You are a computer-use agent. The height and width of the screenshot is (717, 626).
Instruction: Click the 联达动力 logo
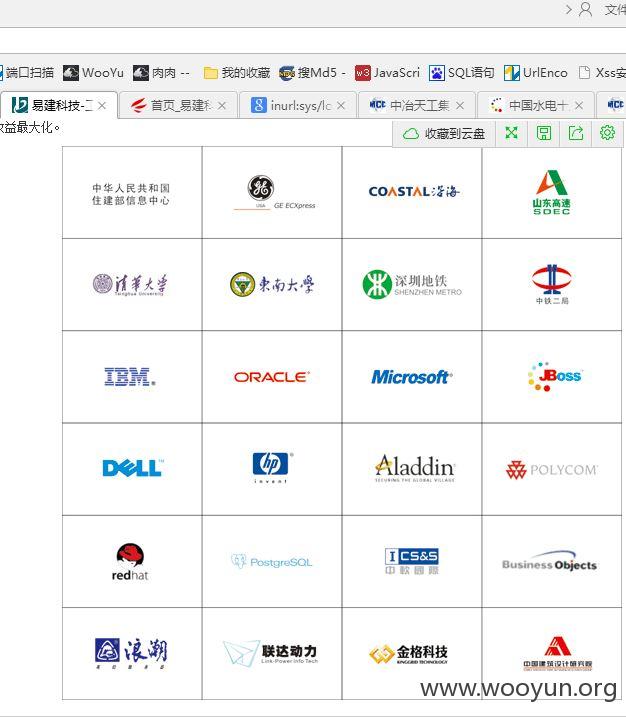(270, 653)
